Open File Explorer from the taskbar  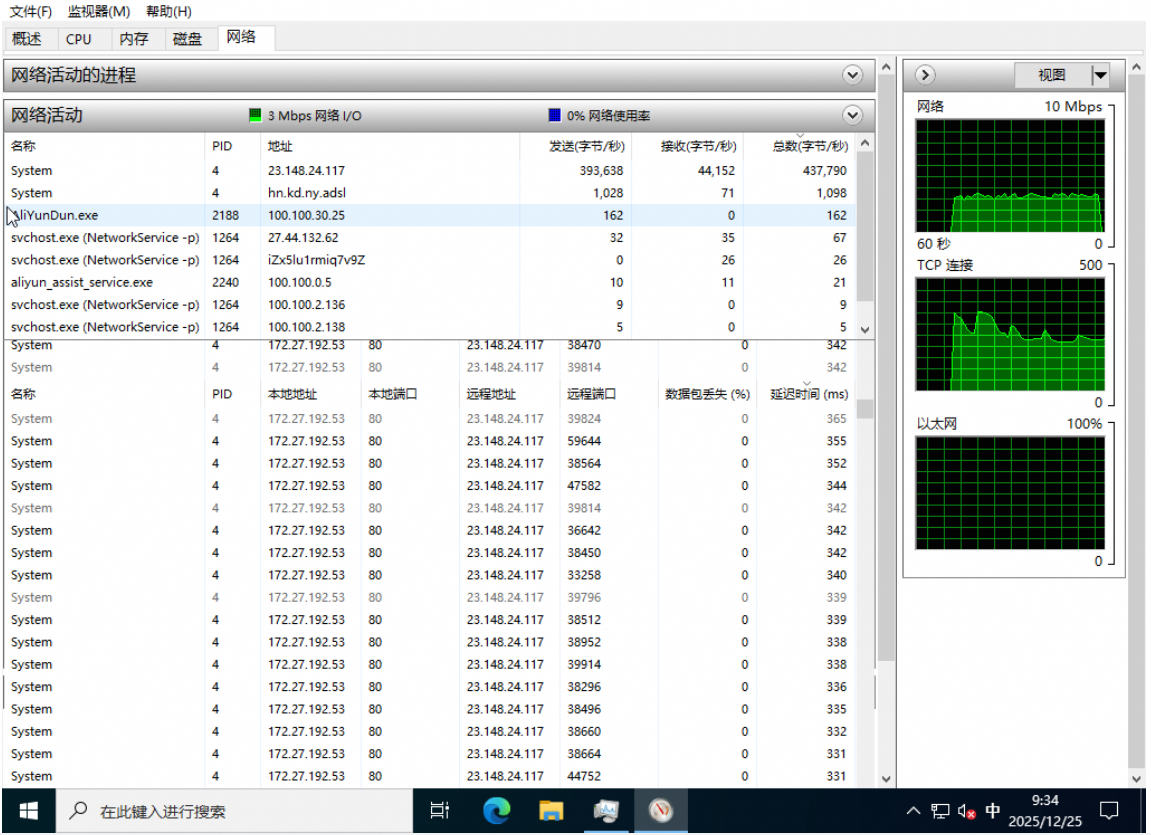coord(551,810)
